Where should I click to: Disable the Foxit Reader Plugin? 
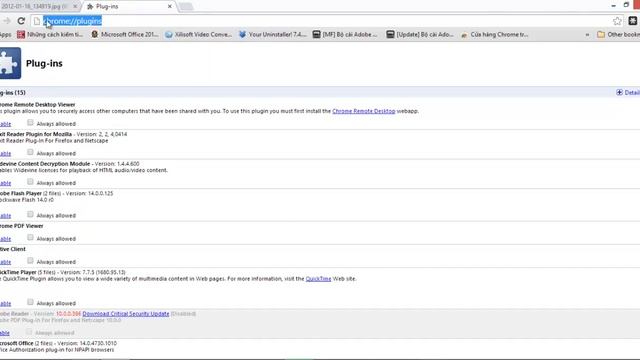click(x=5, y=153)
